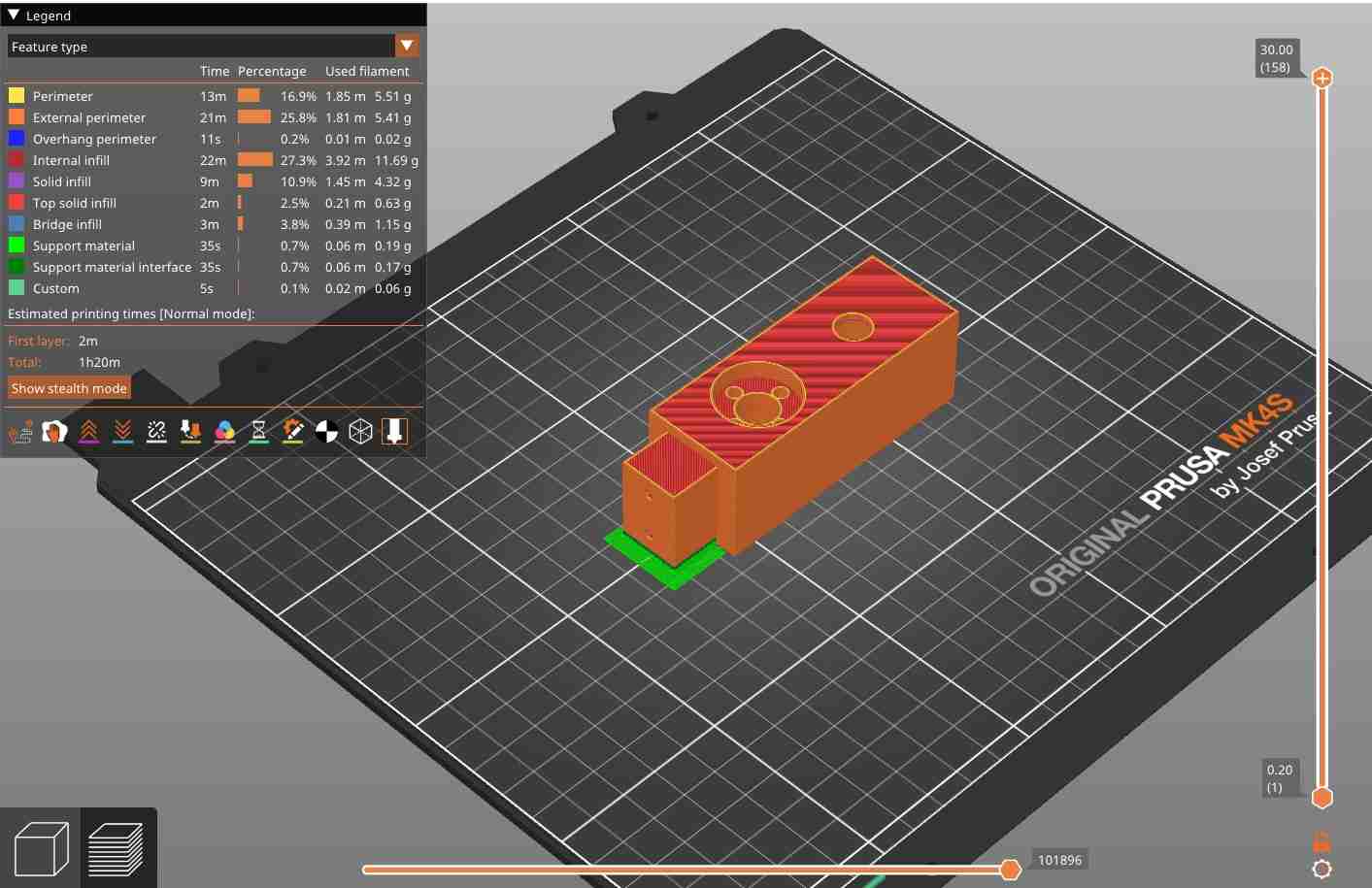Viewport: 1372px width, 888px height.
Task: Toggle Bridge infill row visibility
Action: tap(213, 224)
